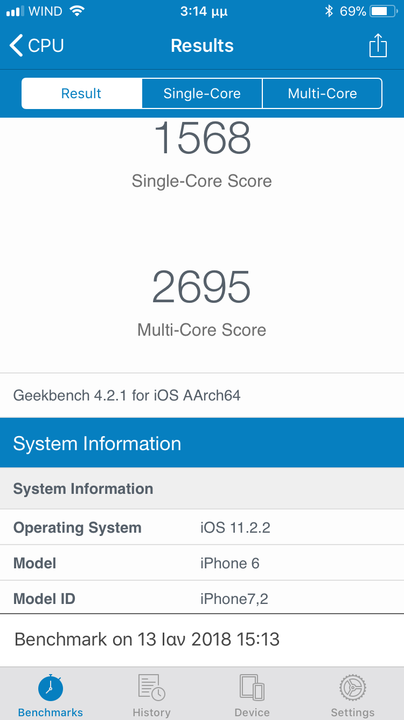Screen dimensions: 404x720
Task: Tap the Operating System iOS 11.2.2 row
Action: (202, 527)
